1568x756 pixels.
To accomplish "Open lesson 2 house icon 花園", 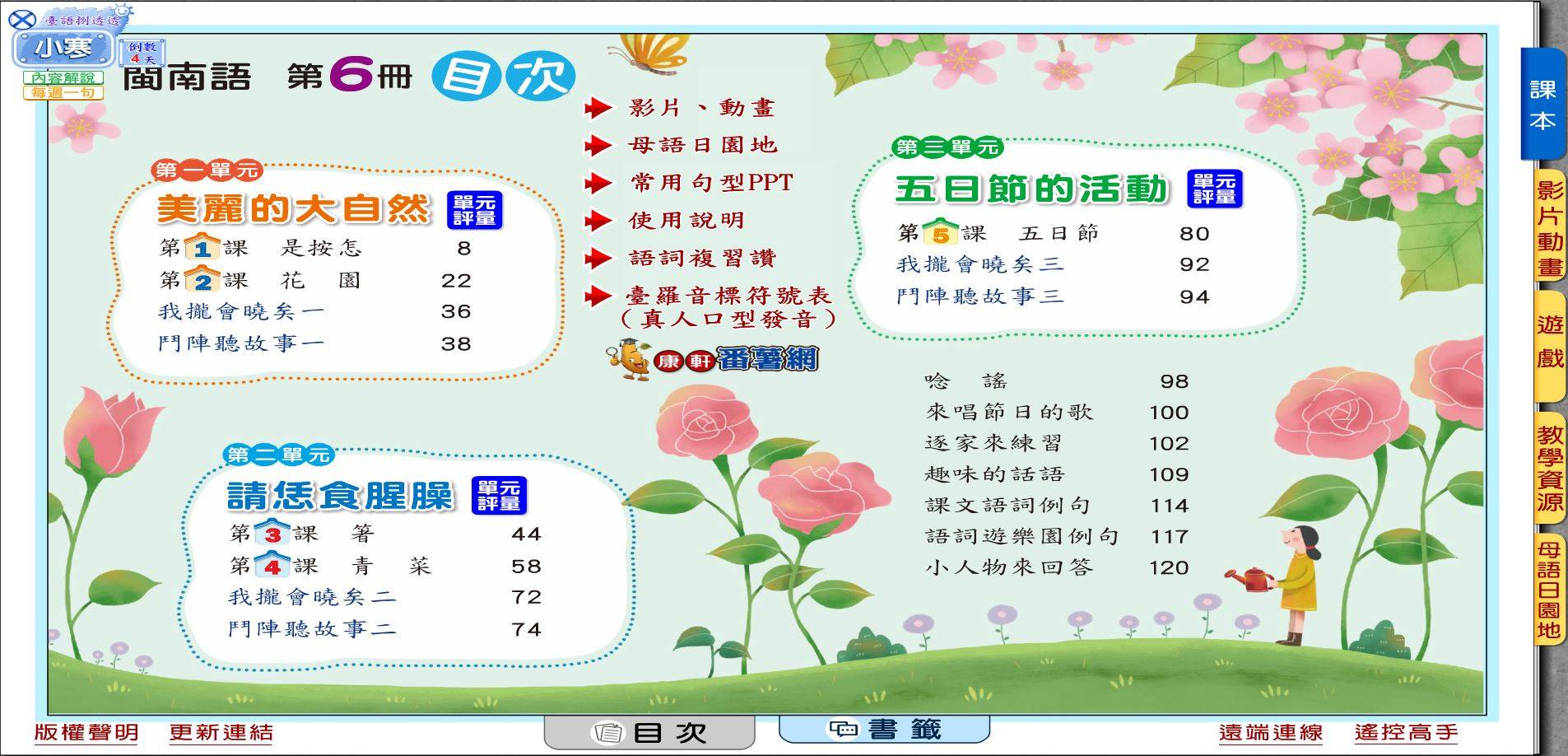I will (x=202, y=280).
